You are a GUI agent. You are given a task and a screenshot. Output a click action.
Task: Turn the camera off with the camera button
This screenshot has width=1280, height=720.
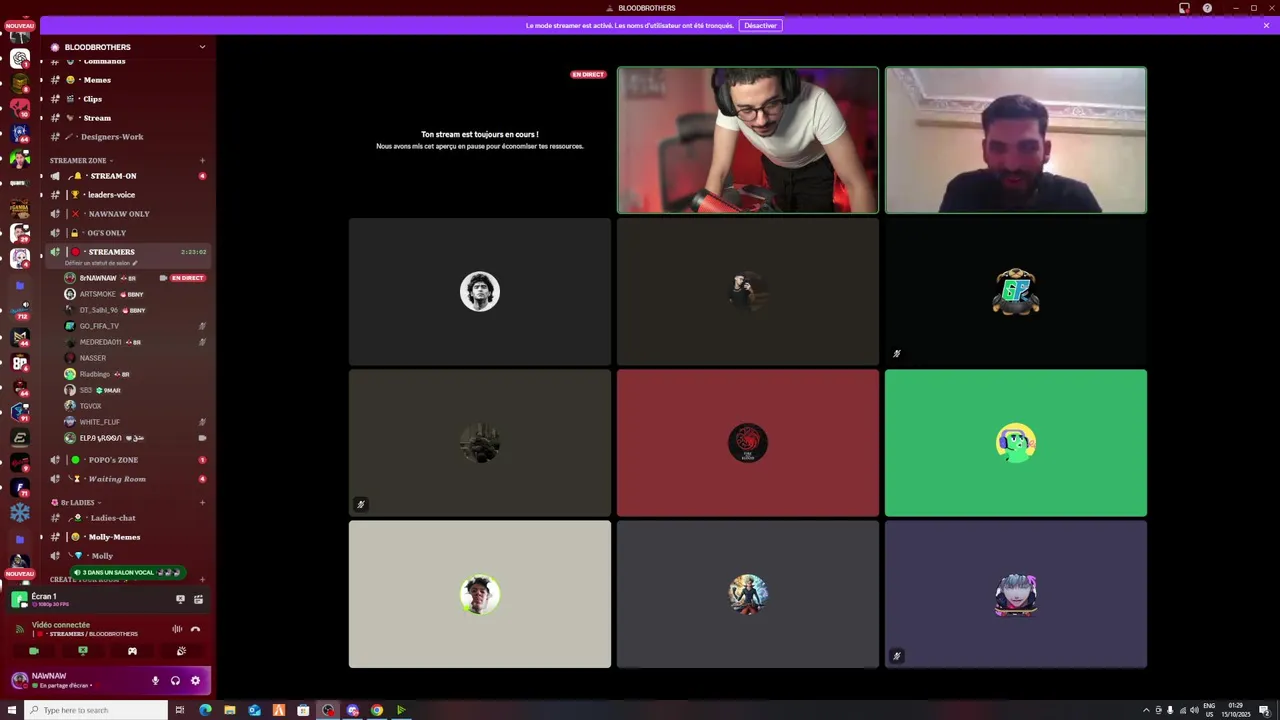34,651
